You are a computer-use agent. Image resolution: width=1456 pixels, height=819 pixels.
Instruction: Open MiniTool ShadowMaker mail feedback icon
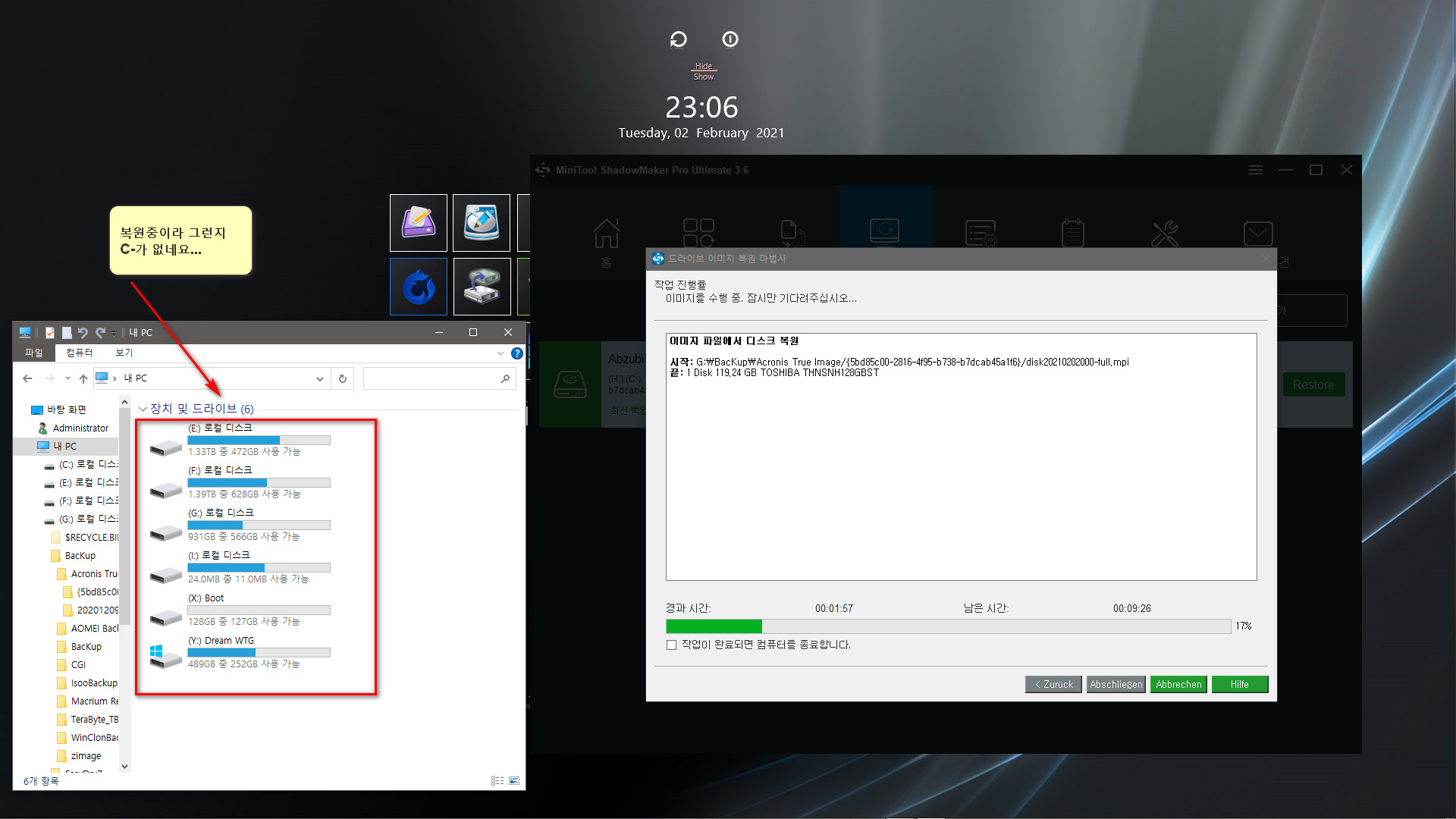1258,234
